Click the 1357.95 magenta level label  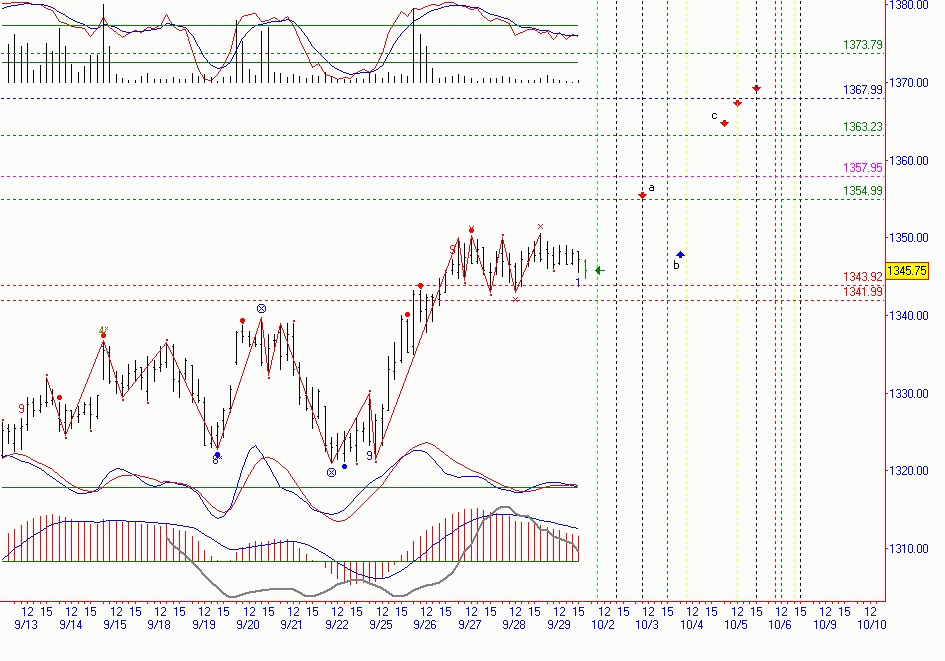point(862,168)
